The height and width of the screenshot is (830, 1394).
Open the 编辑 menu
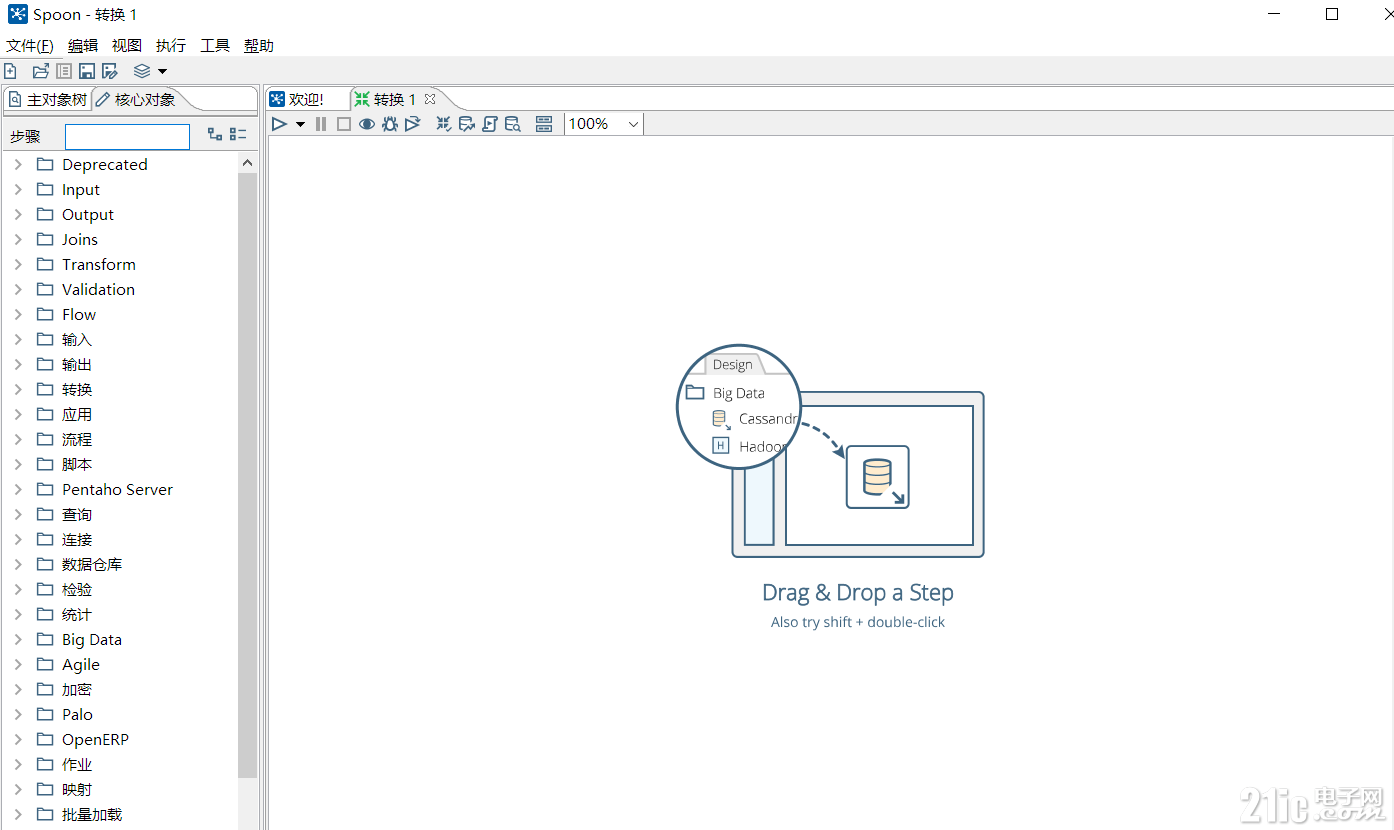pyautogui.click(x=83, y=46)
